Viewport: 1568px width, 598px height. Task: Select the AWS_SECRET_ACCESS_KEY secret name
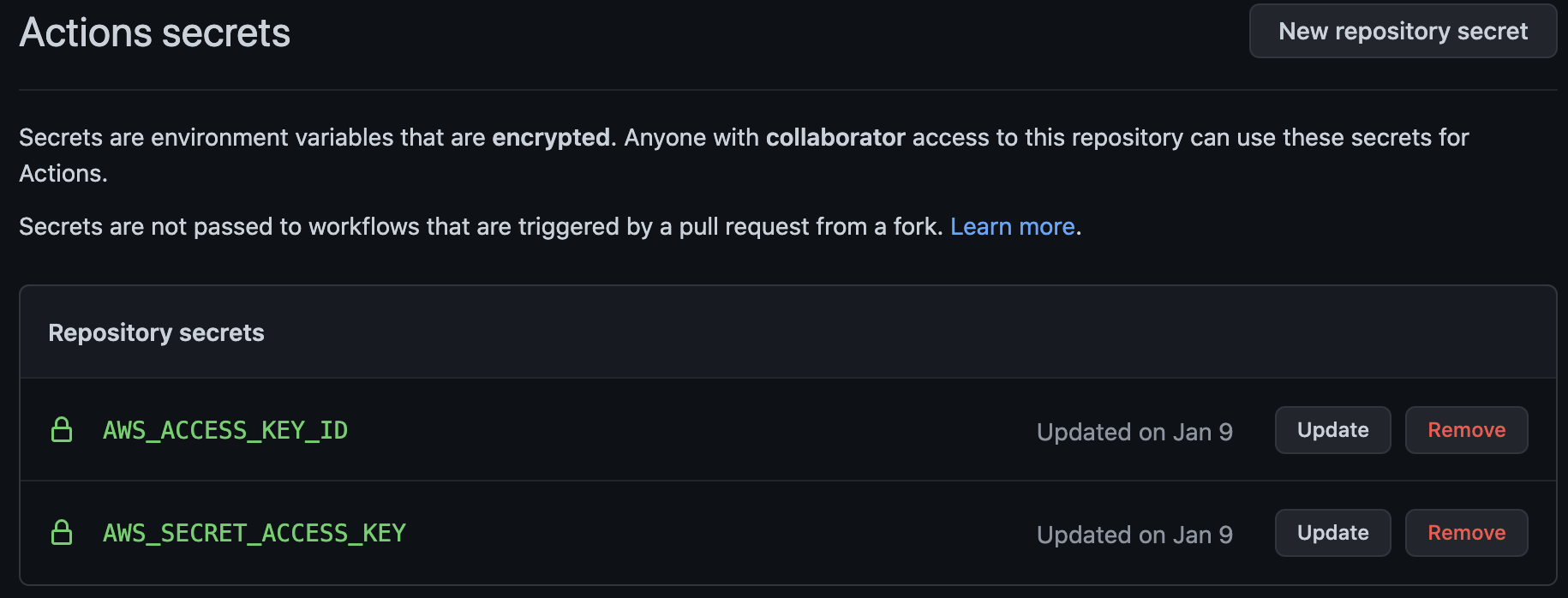point(254,533)
